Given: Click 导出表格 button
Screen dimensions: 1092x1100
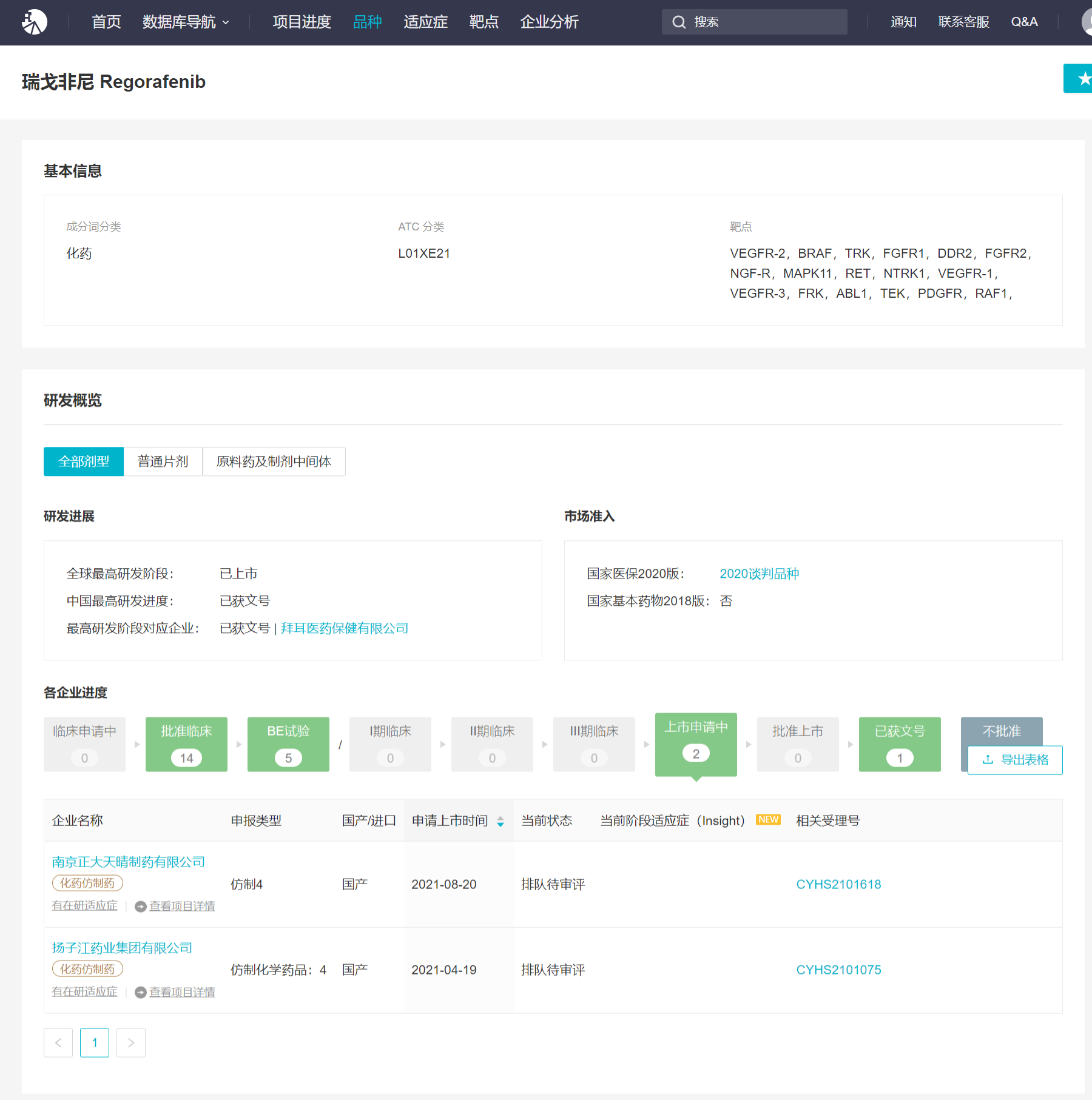Looking at the screenshot, I should [x=1015, y=760].
